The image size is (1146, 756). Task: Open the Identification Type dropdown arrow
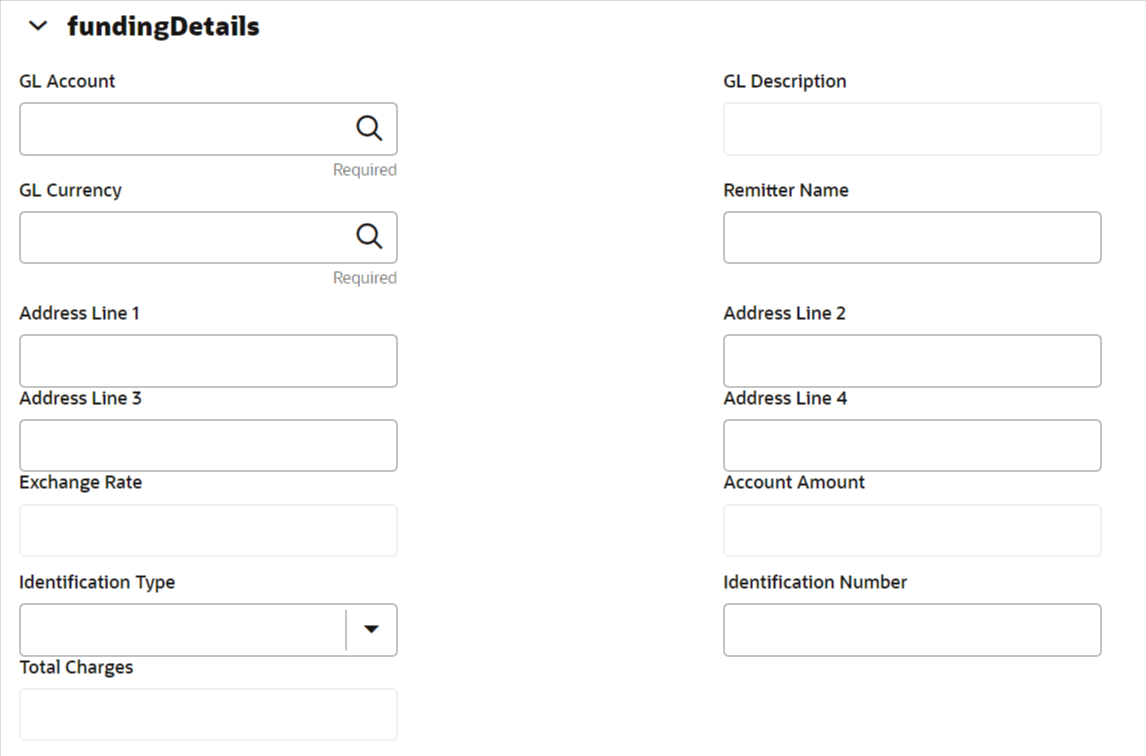coord(371,629)
